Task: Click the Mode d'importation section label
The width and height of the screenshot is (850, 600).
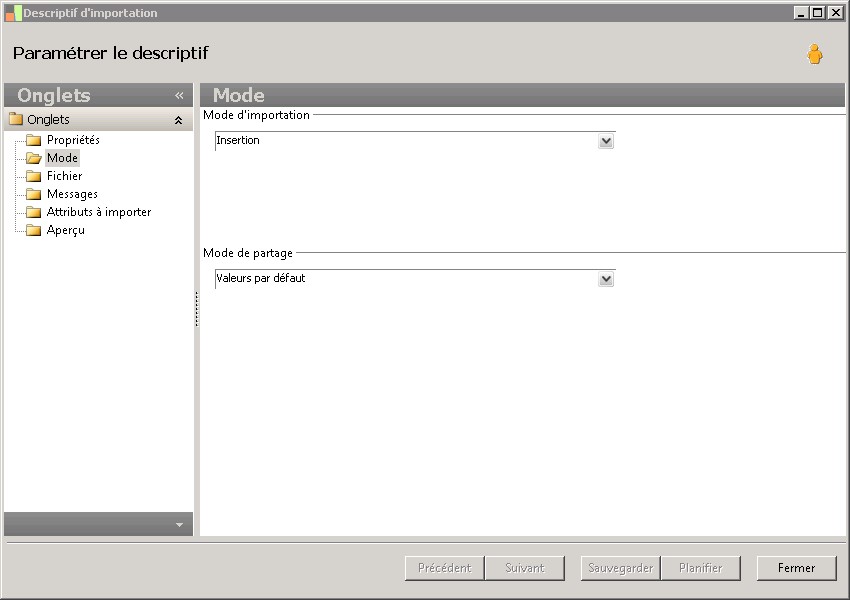Action: tap(256, 115)
